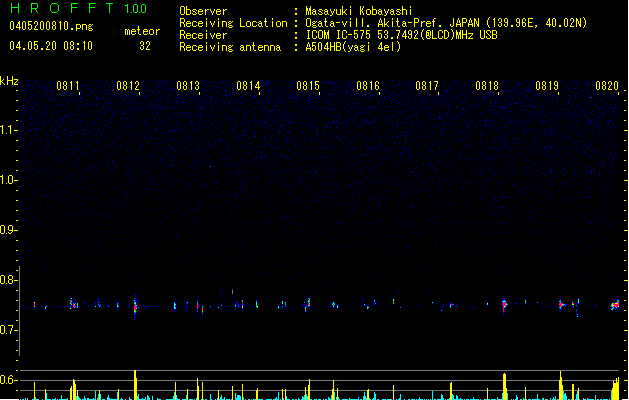
Task: Click the 1.0 kHz axis label
Action: tap(8, 180)
